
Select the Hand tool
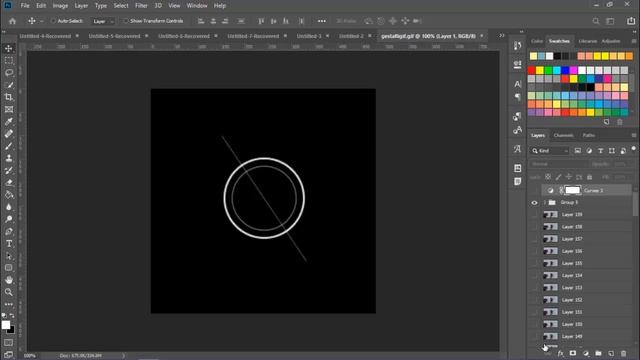coord(9,280)
